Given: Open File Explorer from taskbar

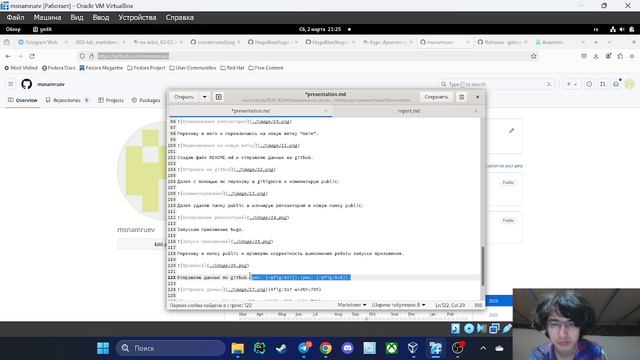Looking at the screenshot, I should click(238, 348).
